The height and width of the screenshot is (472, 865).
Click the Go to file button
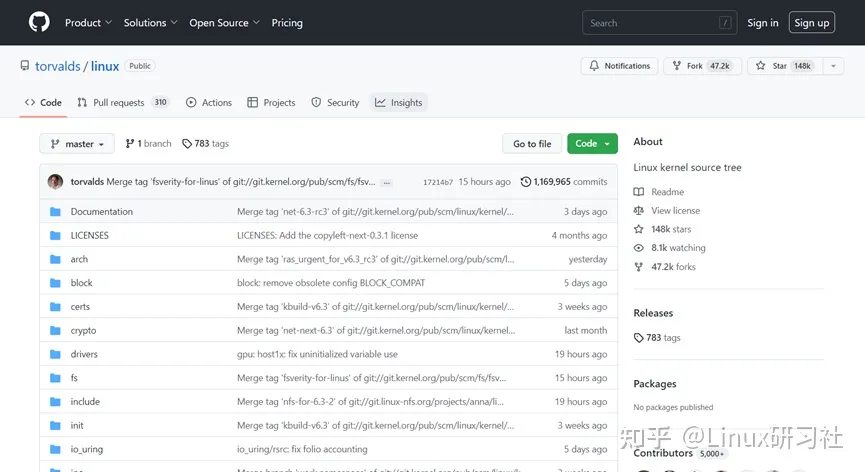[532, 144]
